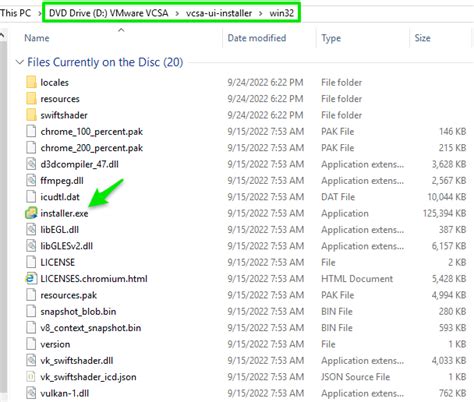474x402 pixels.
Task: Click date modified of the locales folder
Action: click(265, 82)
